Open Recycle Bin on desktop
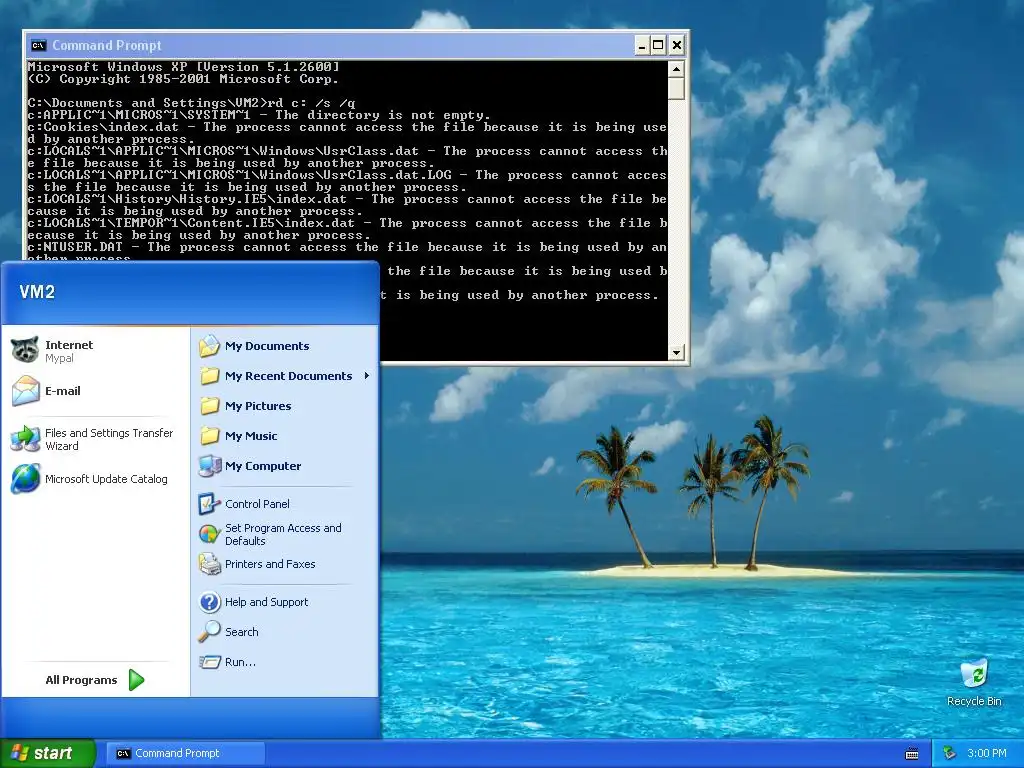 (x=974, y=682)
